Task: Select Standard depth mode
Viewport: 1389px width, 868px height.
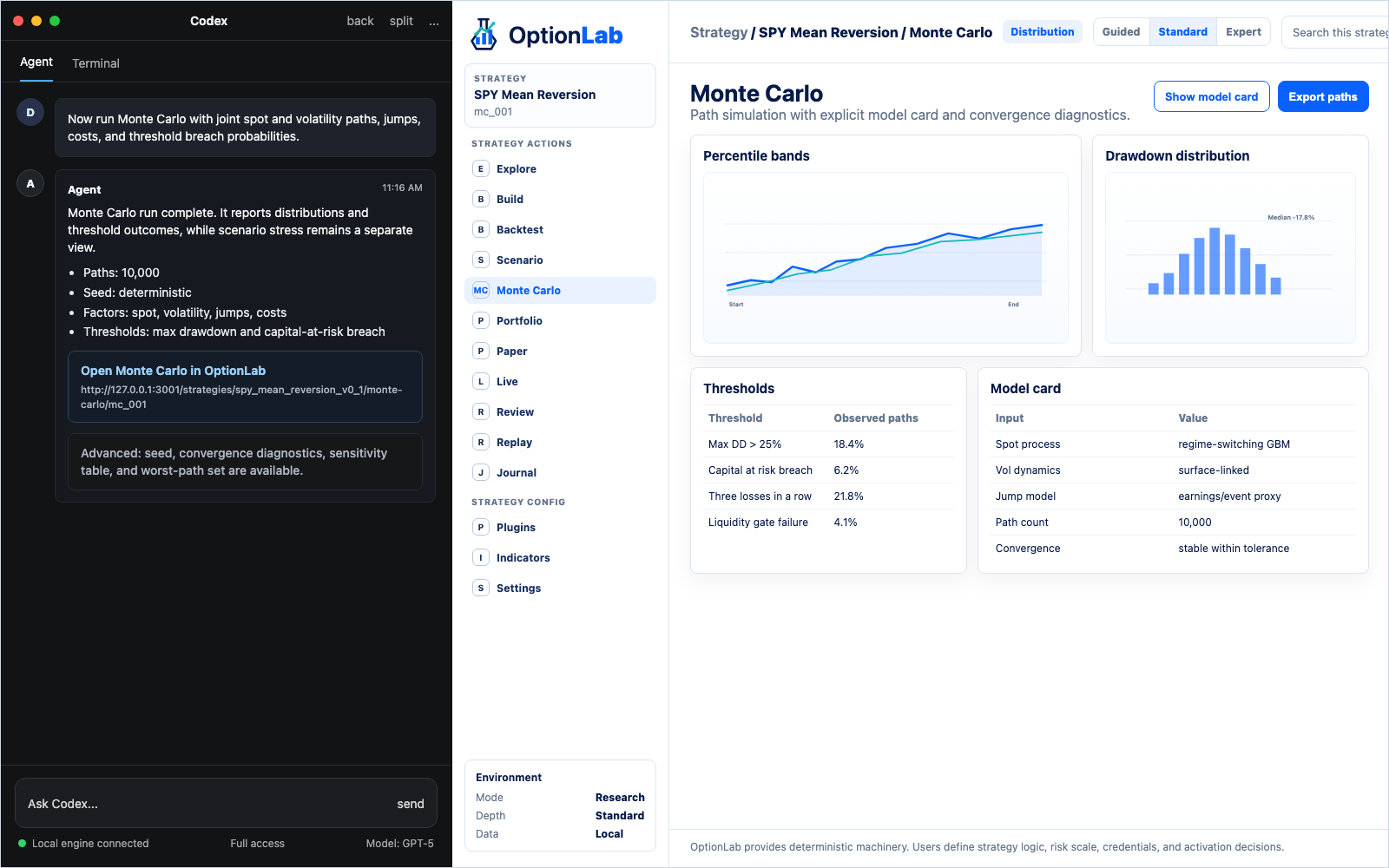Action: coord(1182,32)
